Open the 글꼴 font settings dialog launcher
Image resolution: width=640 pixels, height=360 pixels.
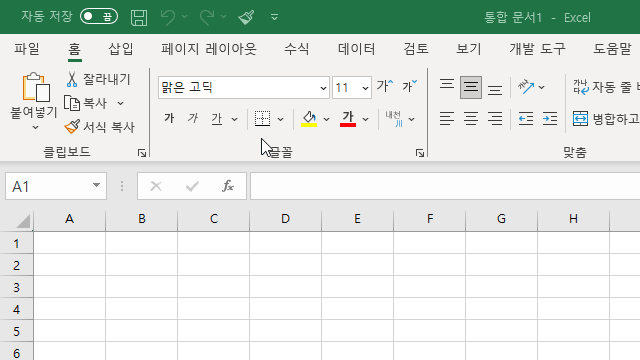(420, 153)
